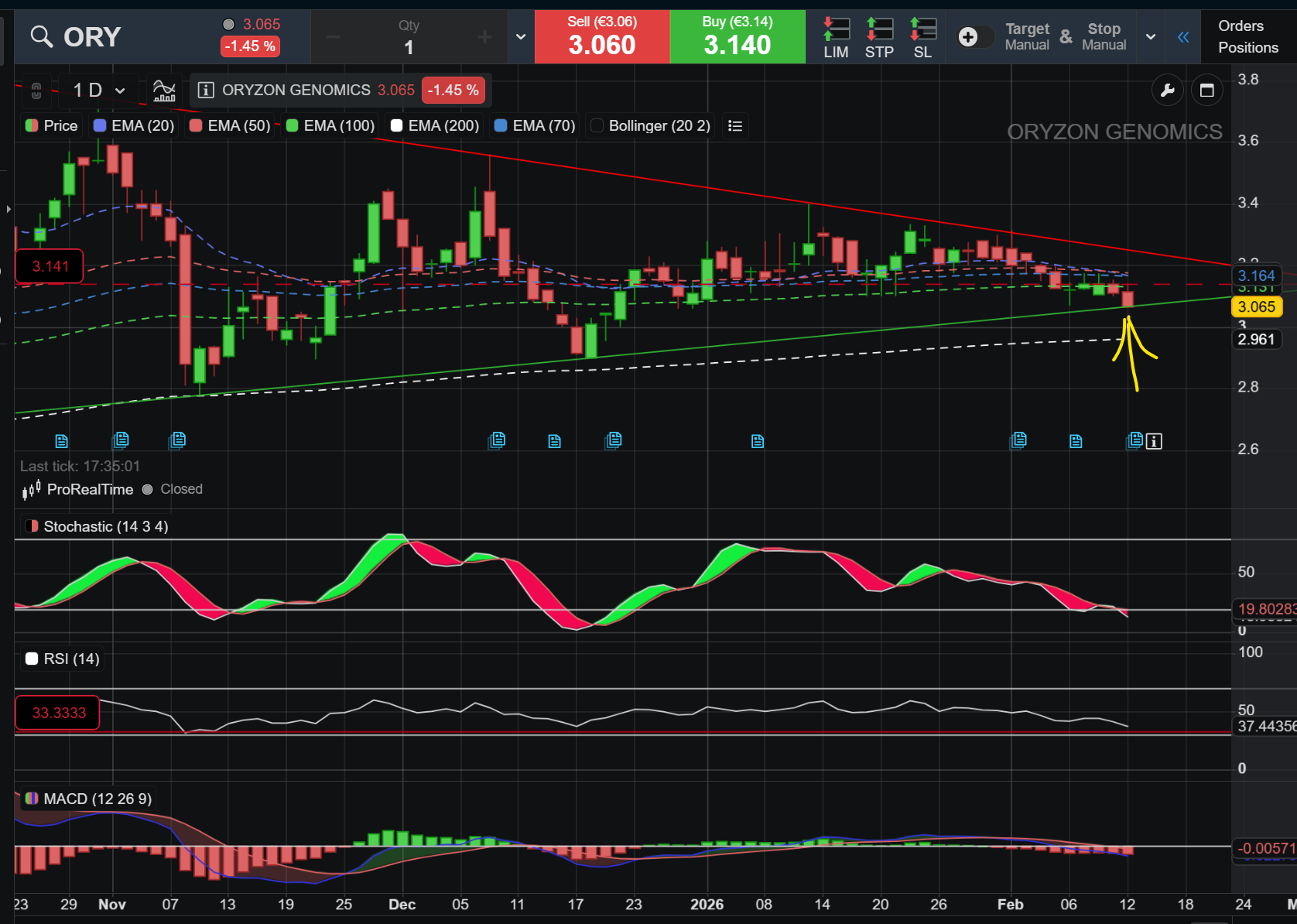
Task: Maximize the chart panel window icon
Action: pyautogui.click(x=1206, y=91)
